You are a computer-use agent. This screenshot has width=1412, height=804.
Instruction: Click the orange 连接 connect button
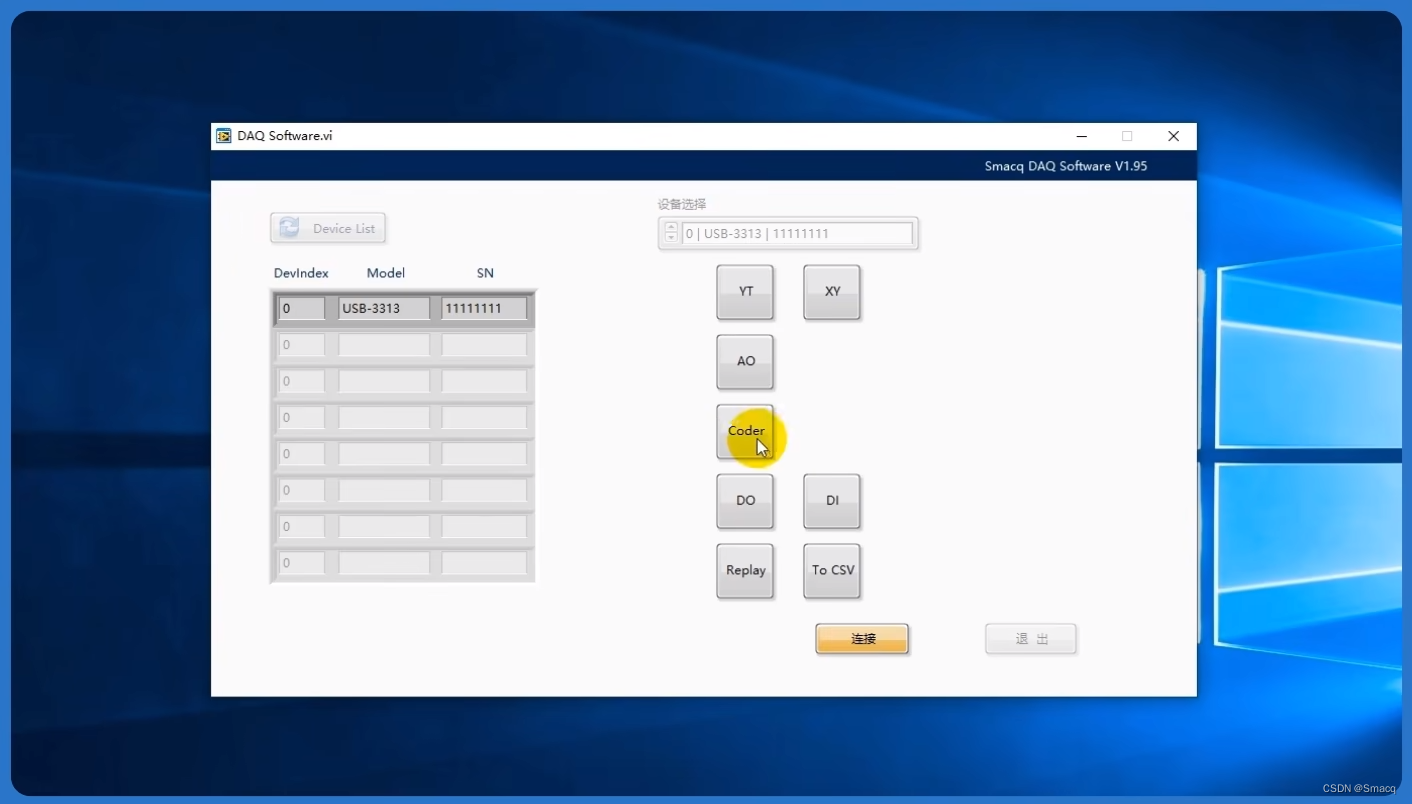coord(862,639)
